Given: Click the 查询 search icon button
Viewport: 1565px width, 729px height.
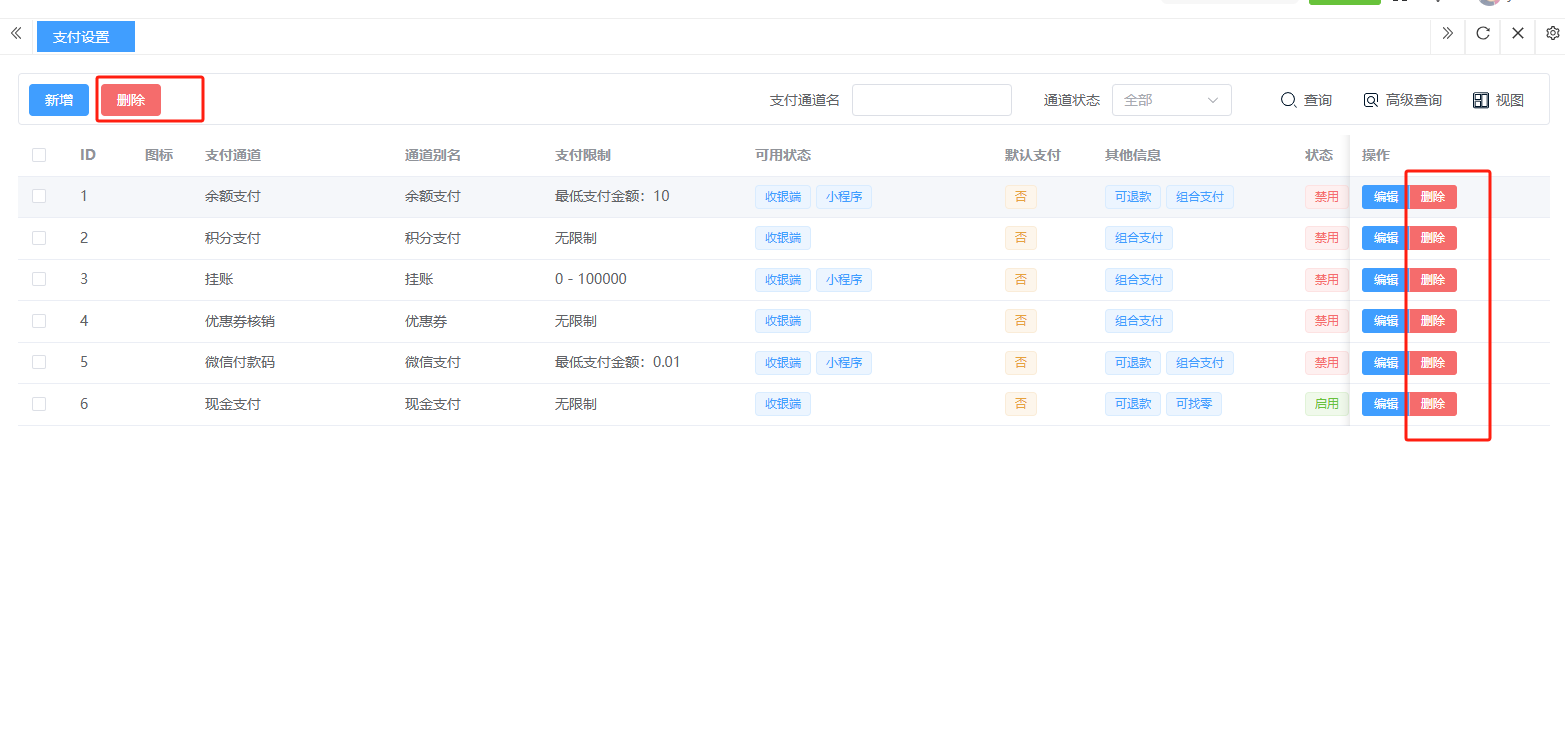Looking at the screenshot, I should tap(1306, 100).
